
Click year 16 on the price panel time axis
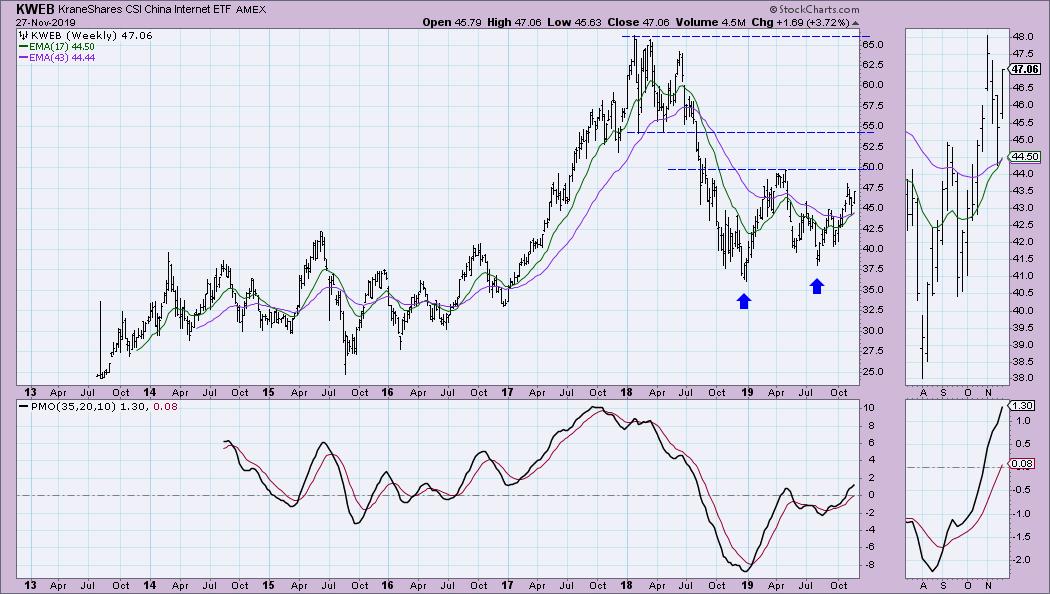387,392
